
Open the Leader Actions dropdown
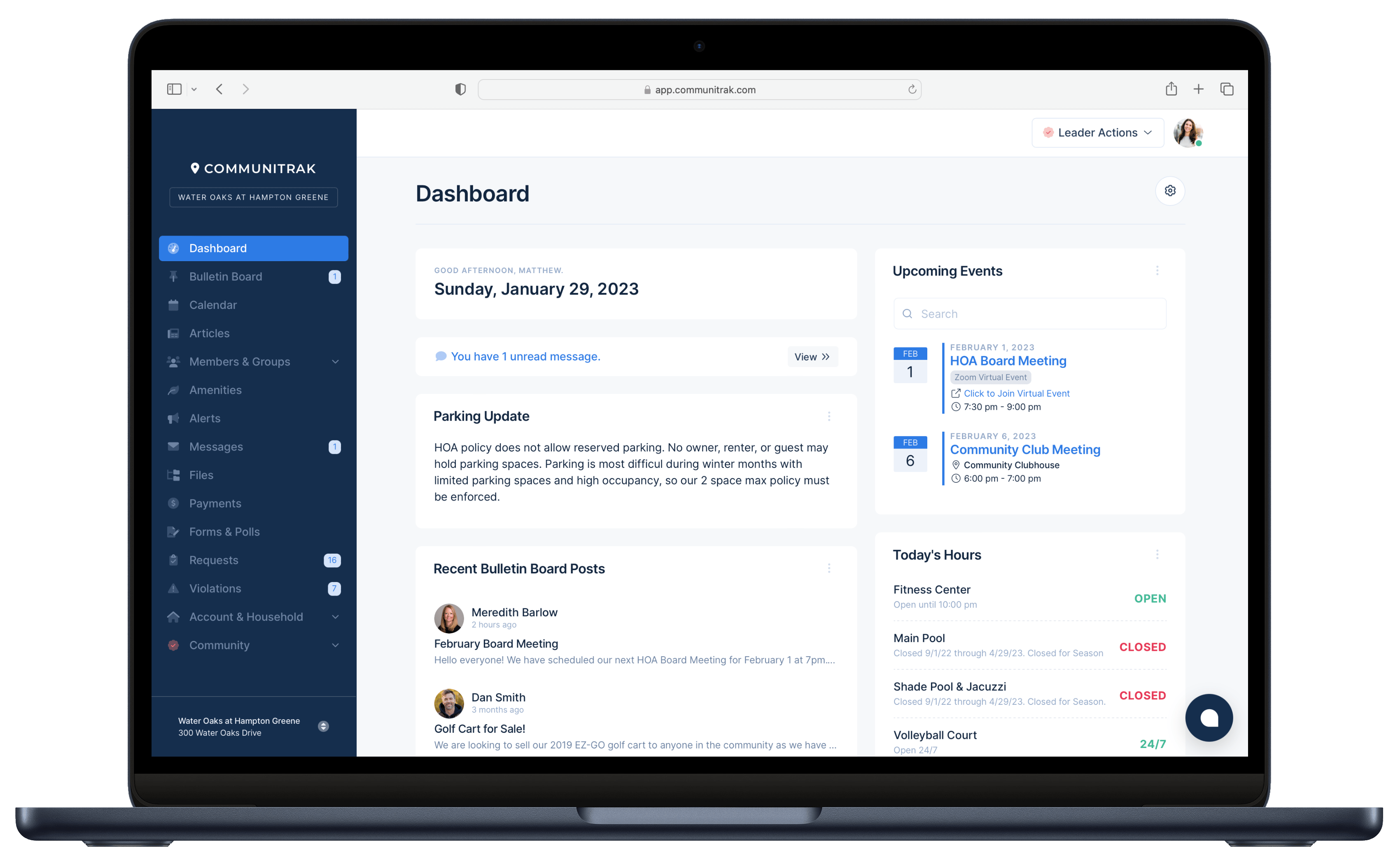(x=1096, y=132)
